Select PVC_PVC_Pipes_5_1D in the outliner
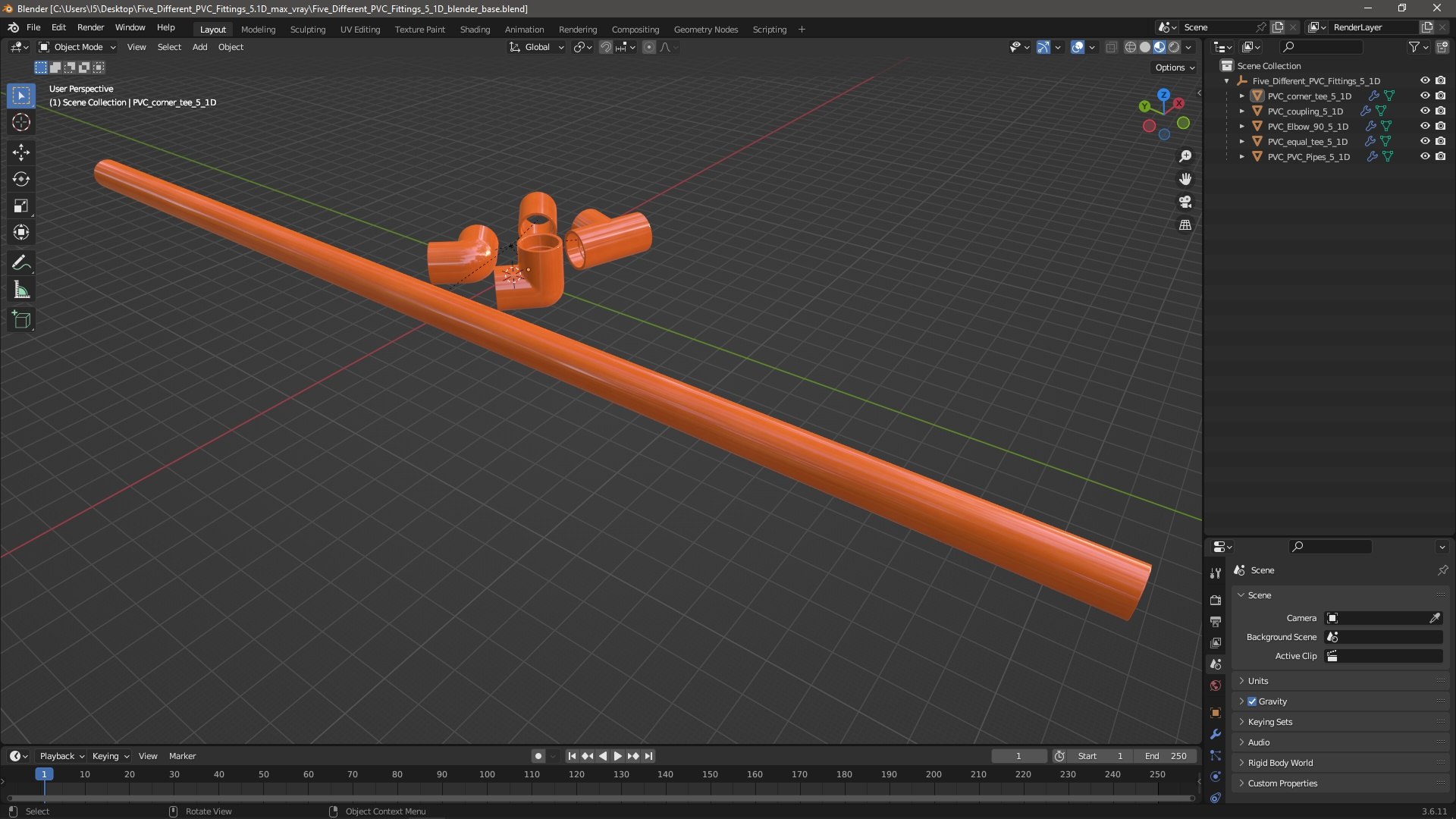 [x=1308, y=157]
